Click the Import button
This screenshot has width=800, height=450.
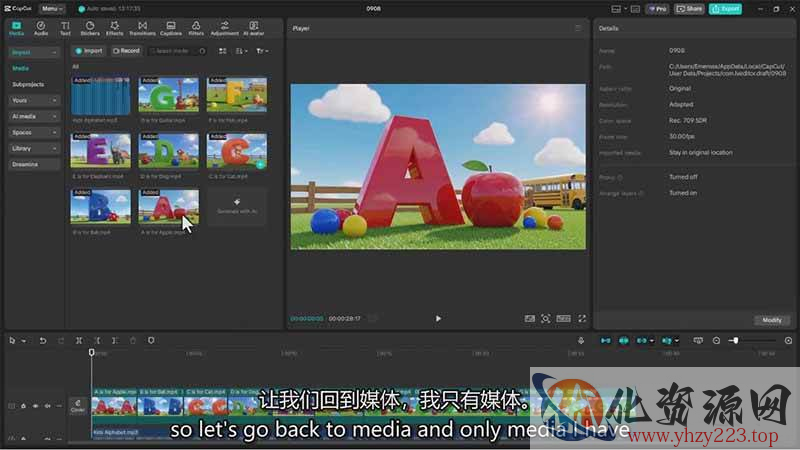coord(89,50)
